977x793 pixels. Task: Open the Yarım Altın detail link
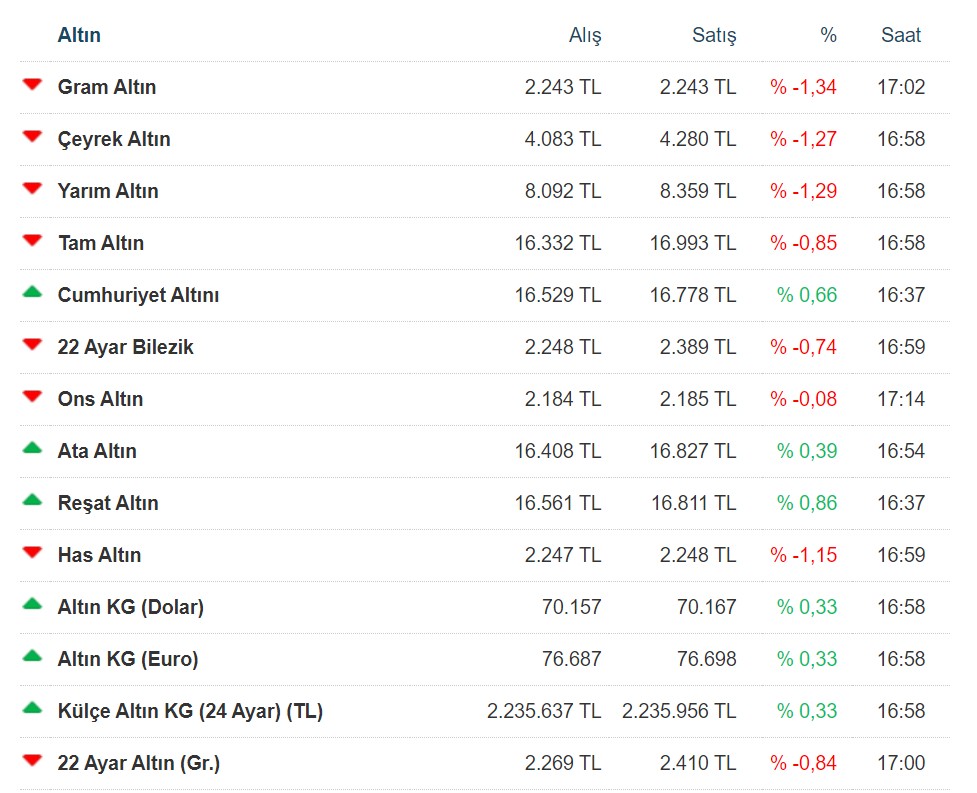108,191
